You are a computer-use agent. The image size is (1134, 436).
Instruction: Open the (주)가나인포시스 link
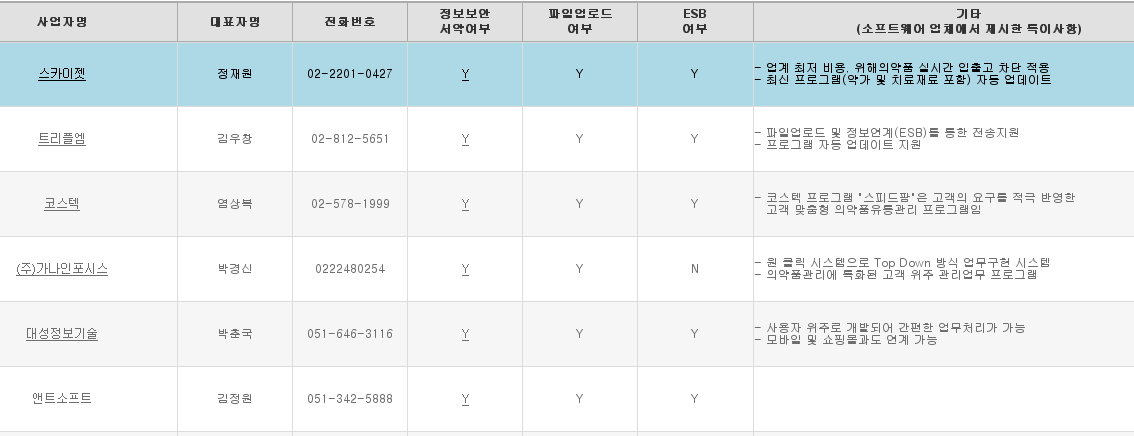[x=62, y=269]
